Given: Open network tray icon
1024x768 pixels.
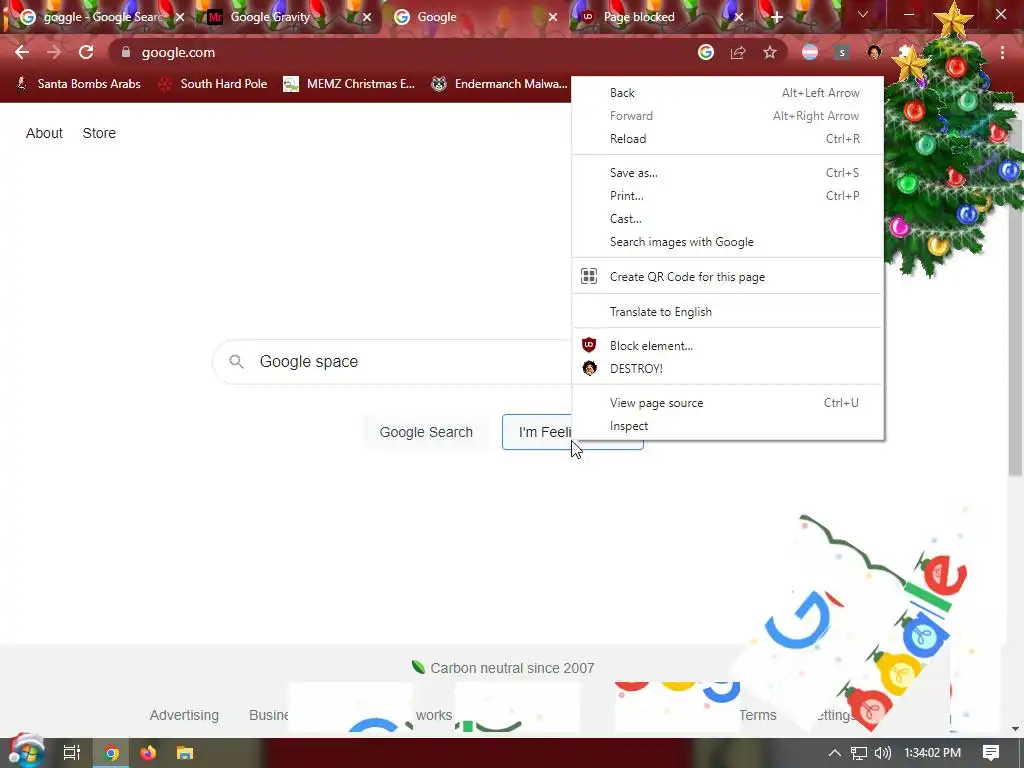Looking at the screenshot, I should coord(859,753).
